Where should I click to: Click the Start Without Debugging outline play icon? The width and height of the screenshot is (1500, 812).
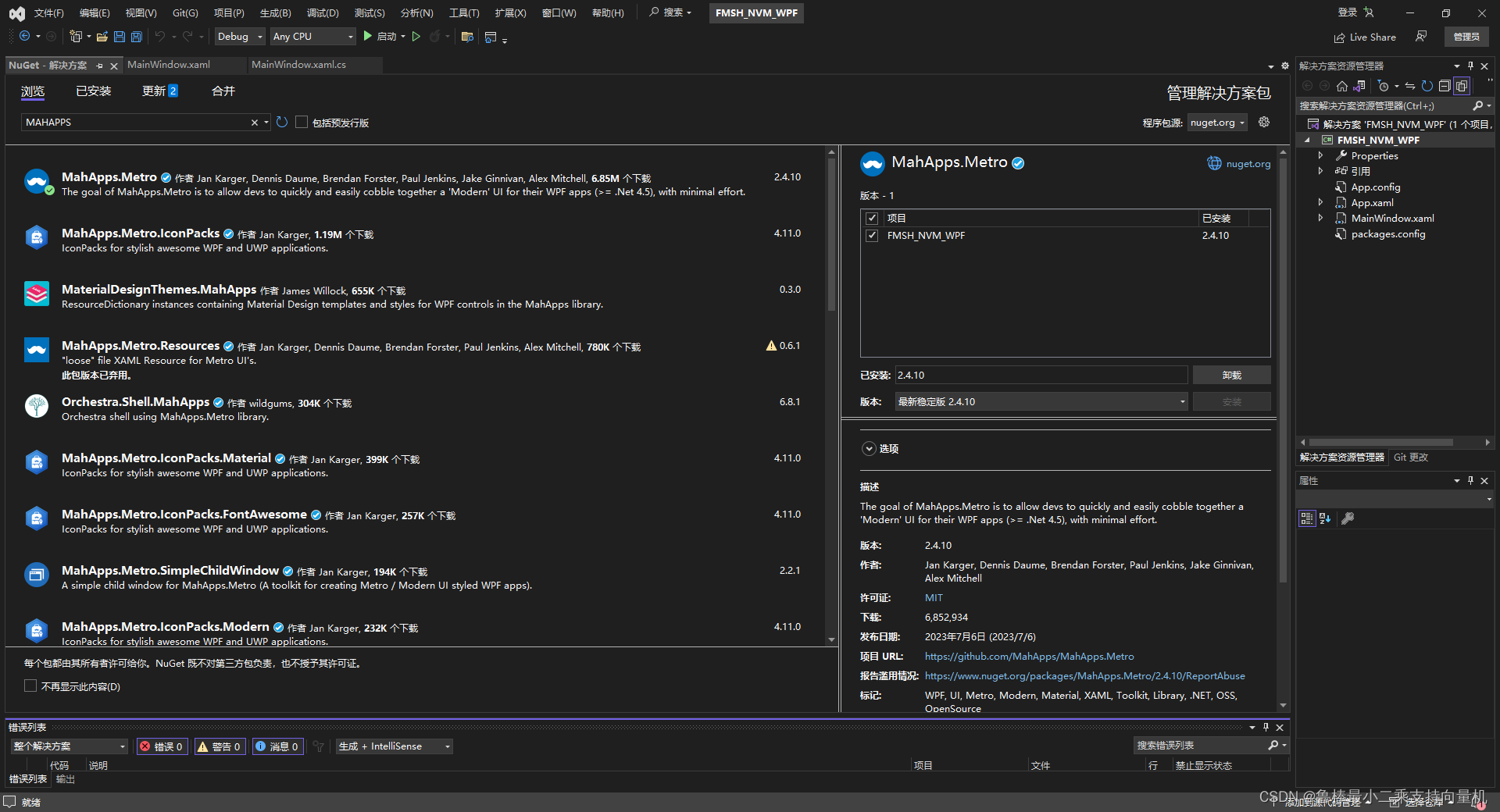[x=416, y=37]
